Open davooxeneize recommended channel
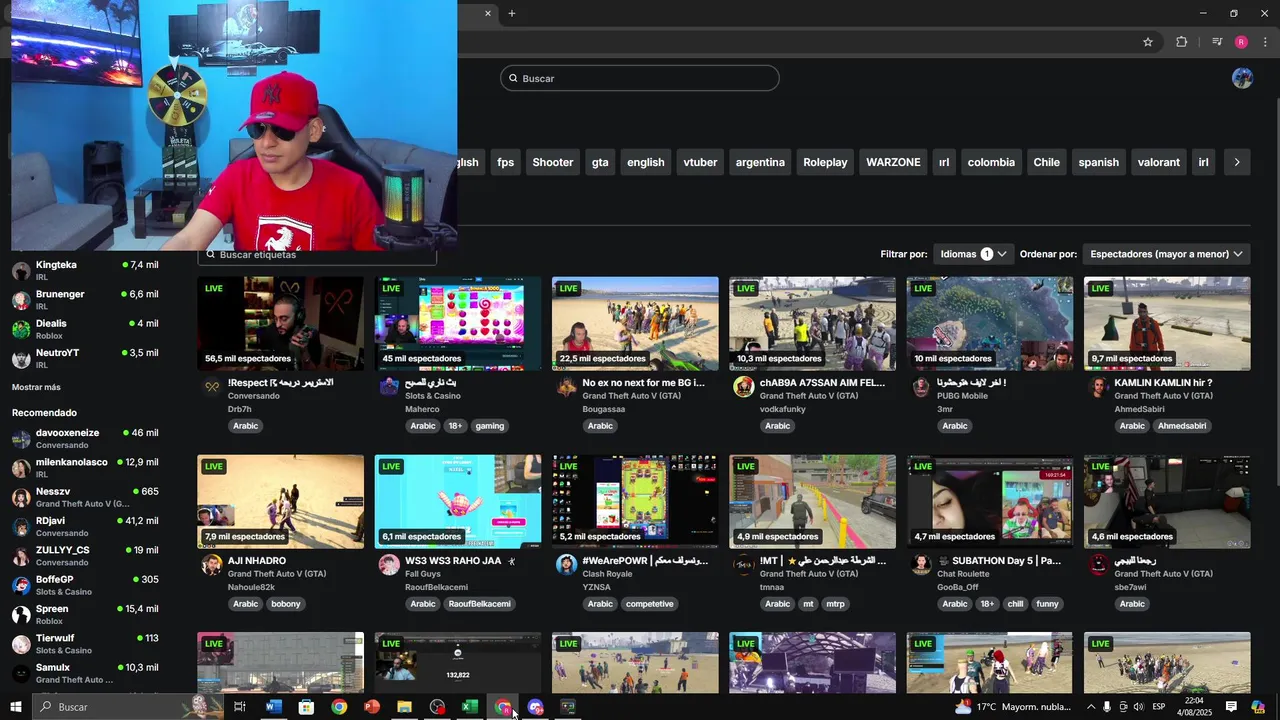Image resolution: width=1280 pixels, height=720 pixels. point(85,438)
